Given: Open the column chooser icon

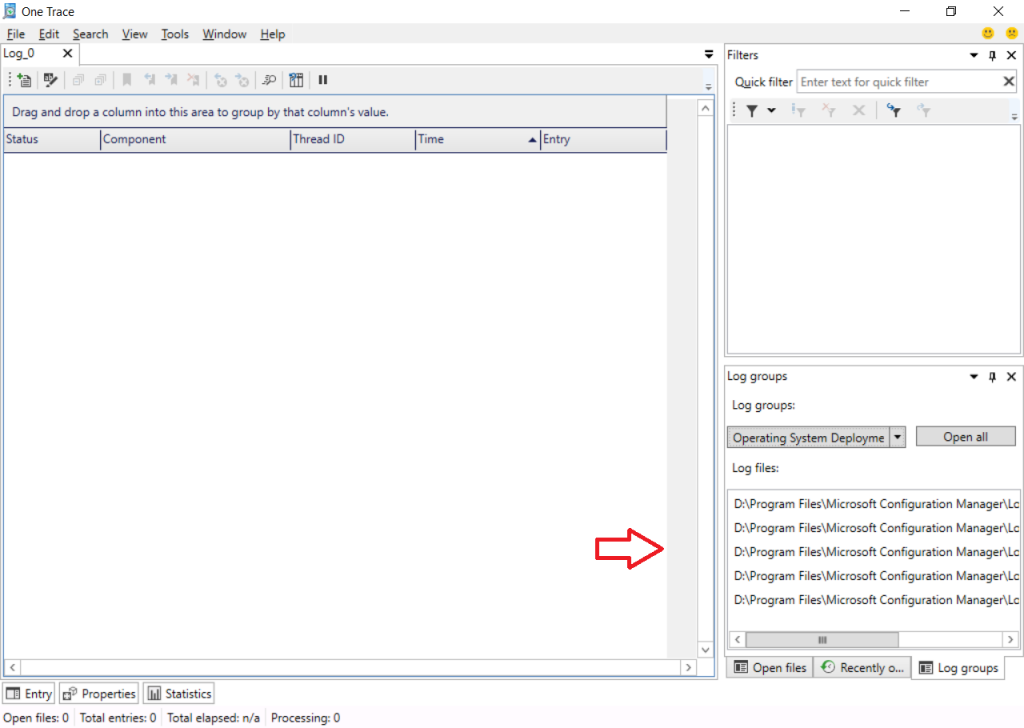Looking at the screenshot, I should [x=296, y=80].
